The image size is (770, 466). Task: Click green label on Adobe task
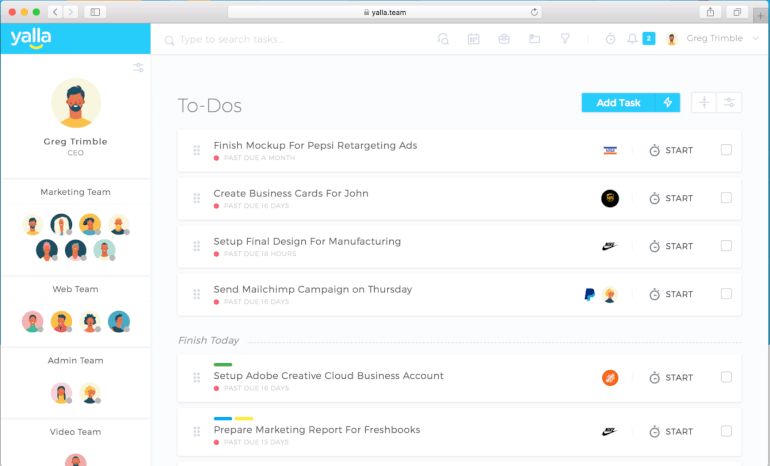click(x=223, y=364)
